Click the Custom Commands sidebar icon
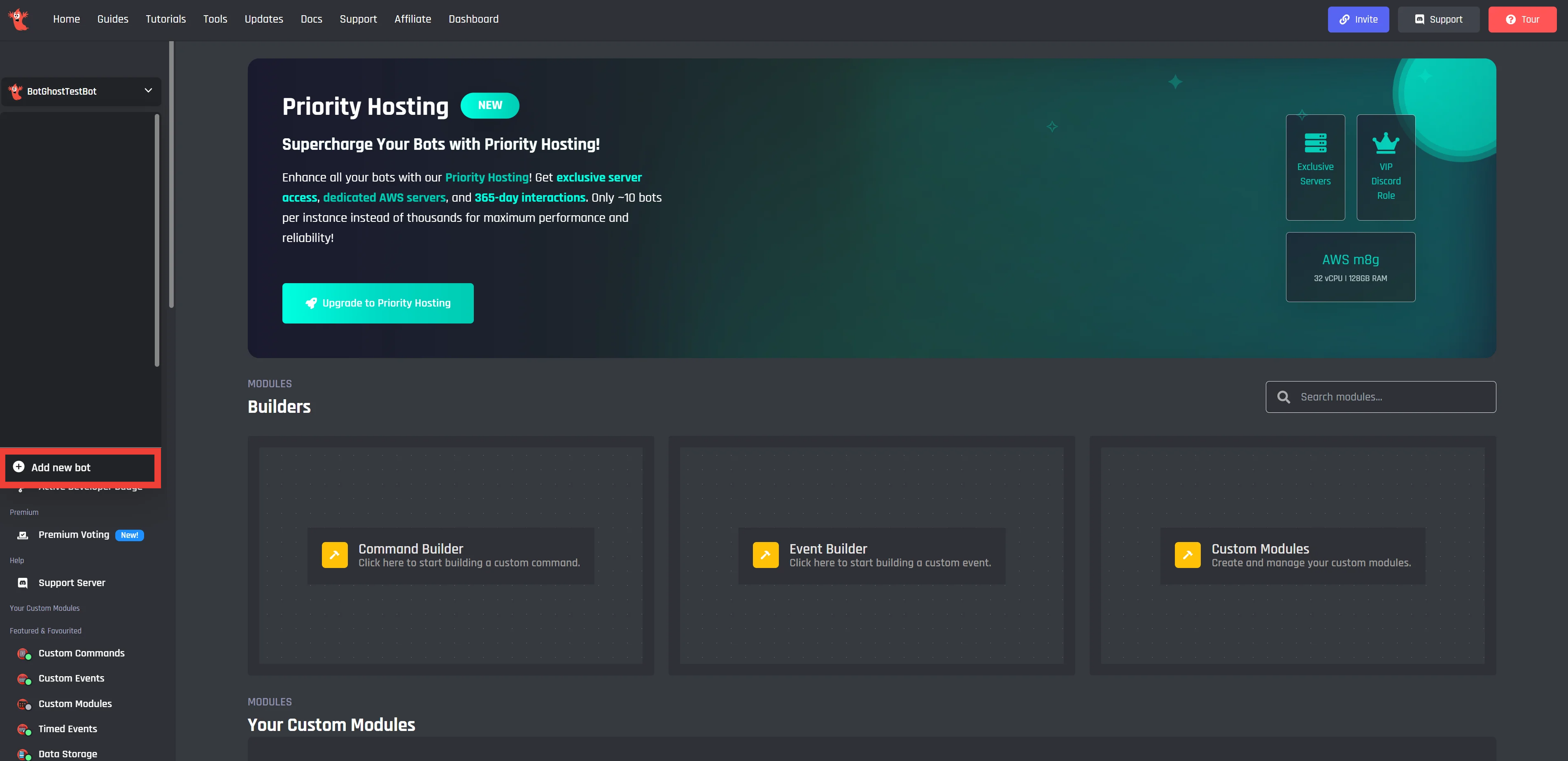Image resolution: width=1568 pixels, height=761 pixels. click(x=23, y=653)
